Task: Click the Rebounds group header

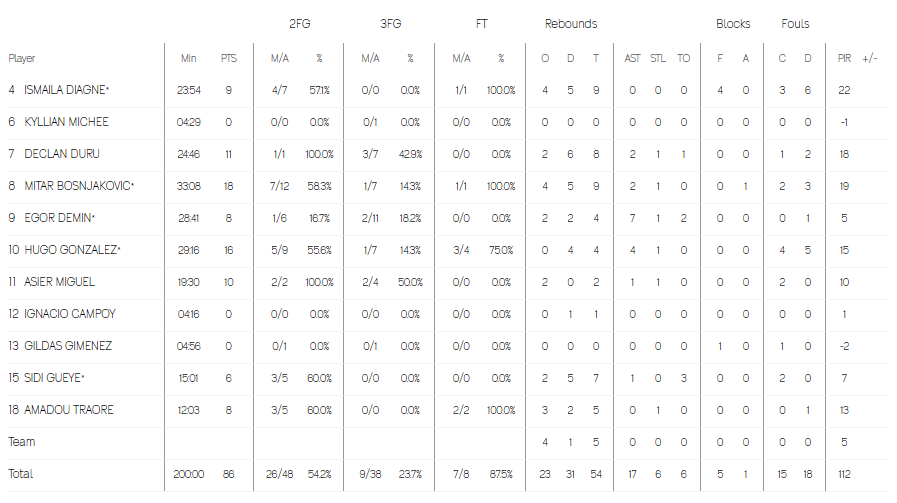Action: point(571,24)
